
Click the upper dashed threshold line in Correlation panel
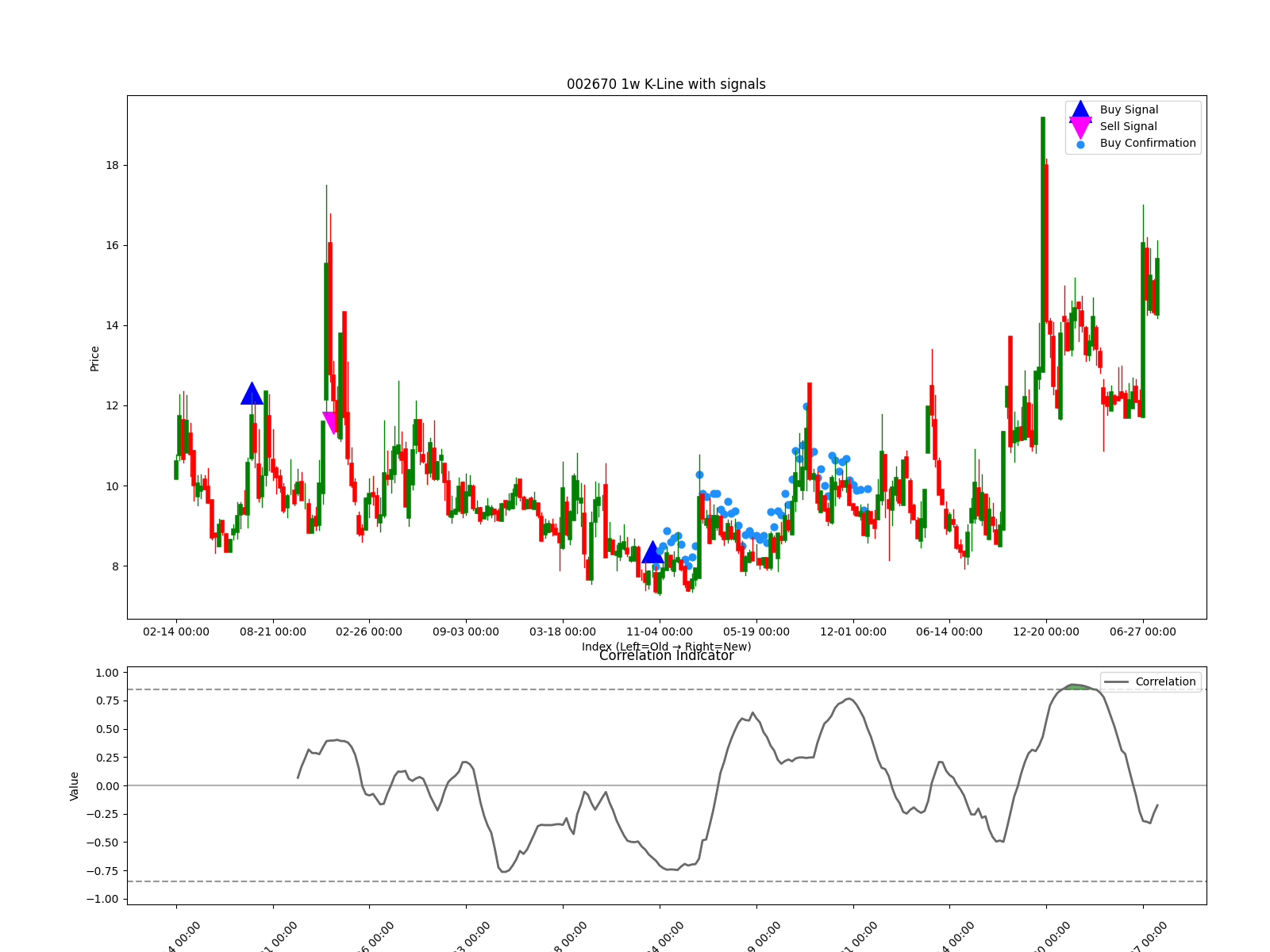click(667, 689)
